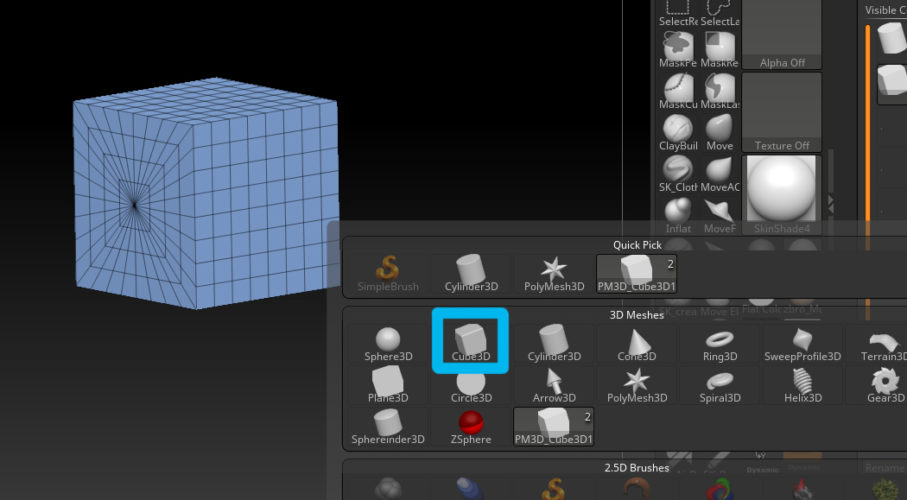Choose the Ring3D torus tool
Viewport: 907px width, 500px height.
click(x=720, y=343)
